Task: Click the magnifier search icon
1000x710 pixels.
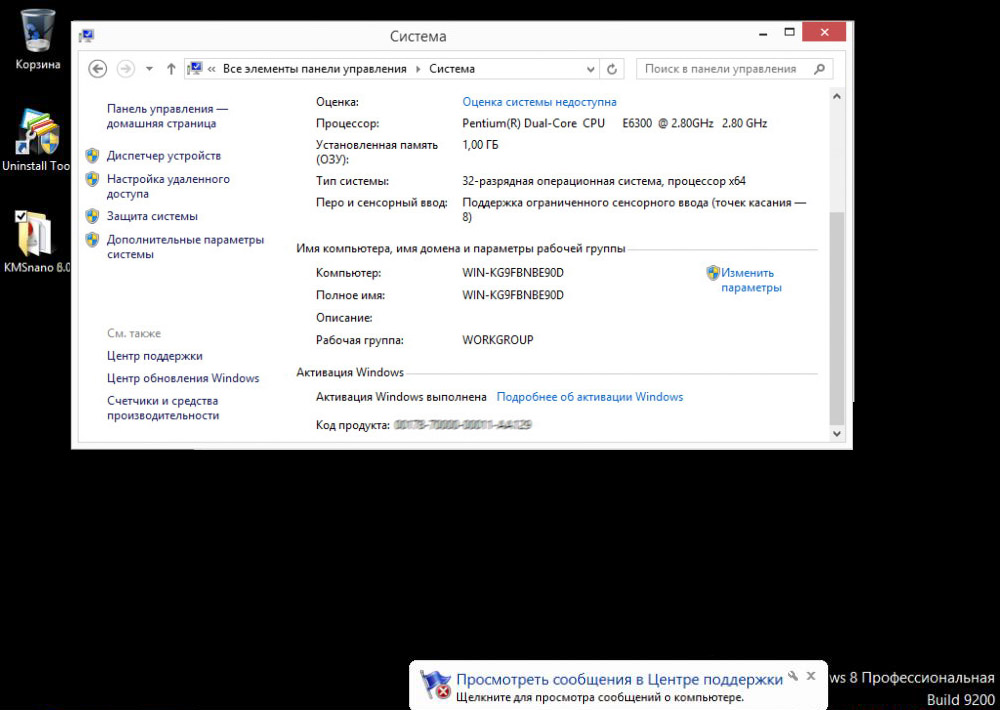Action: click(x=820, y=69)
